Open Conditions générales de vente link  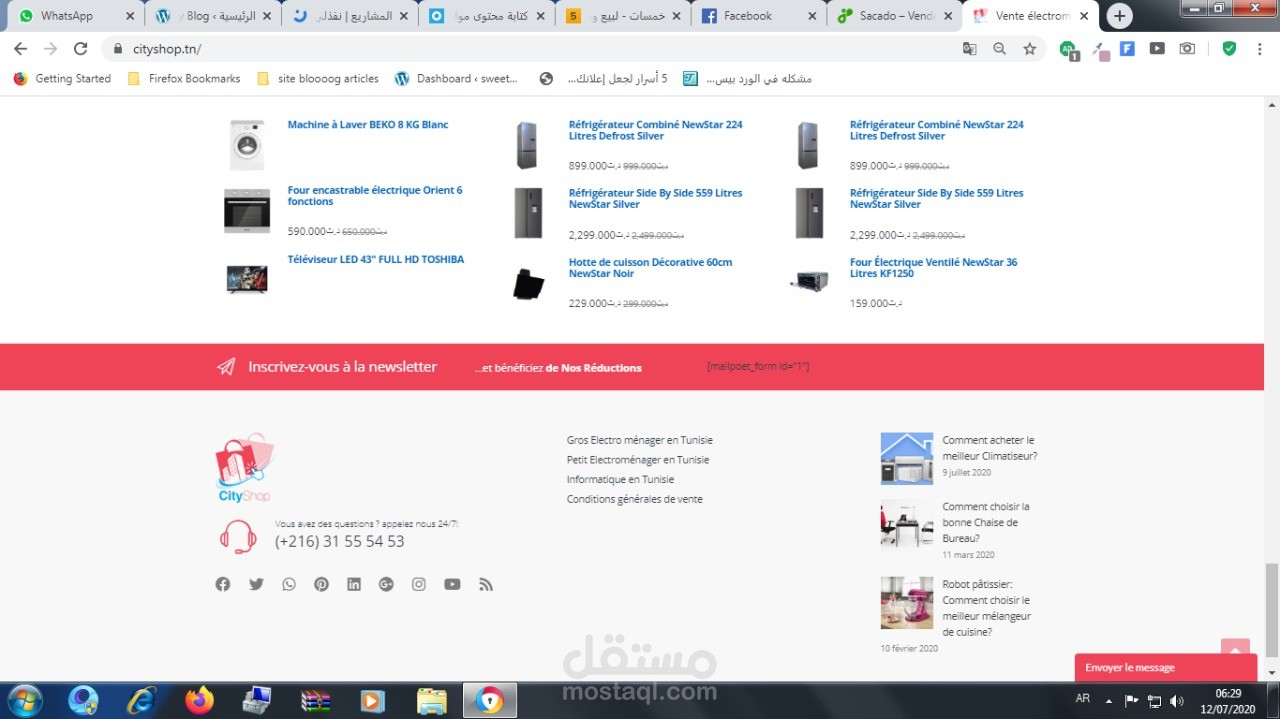(x=635, y=499)
